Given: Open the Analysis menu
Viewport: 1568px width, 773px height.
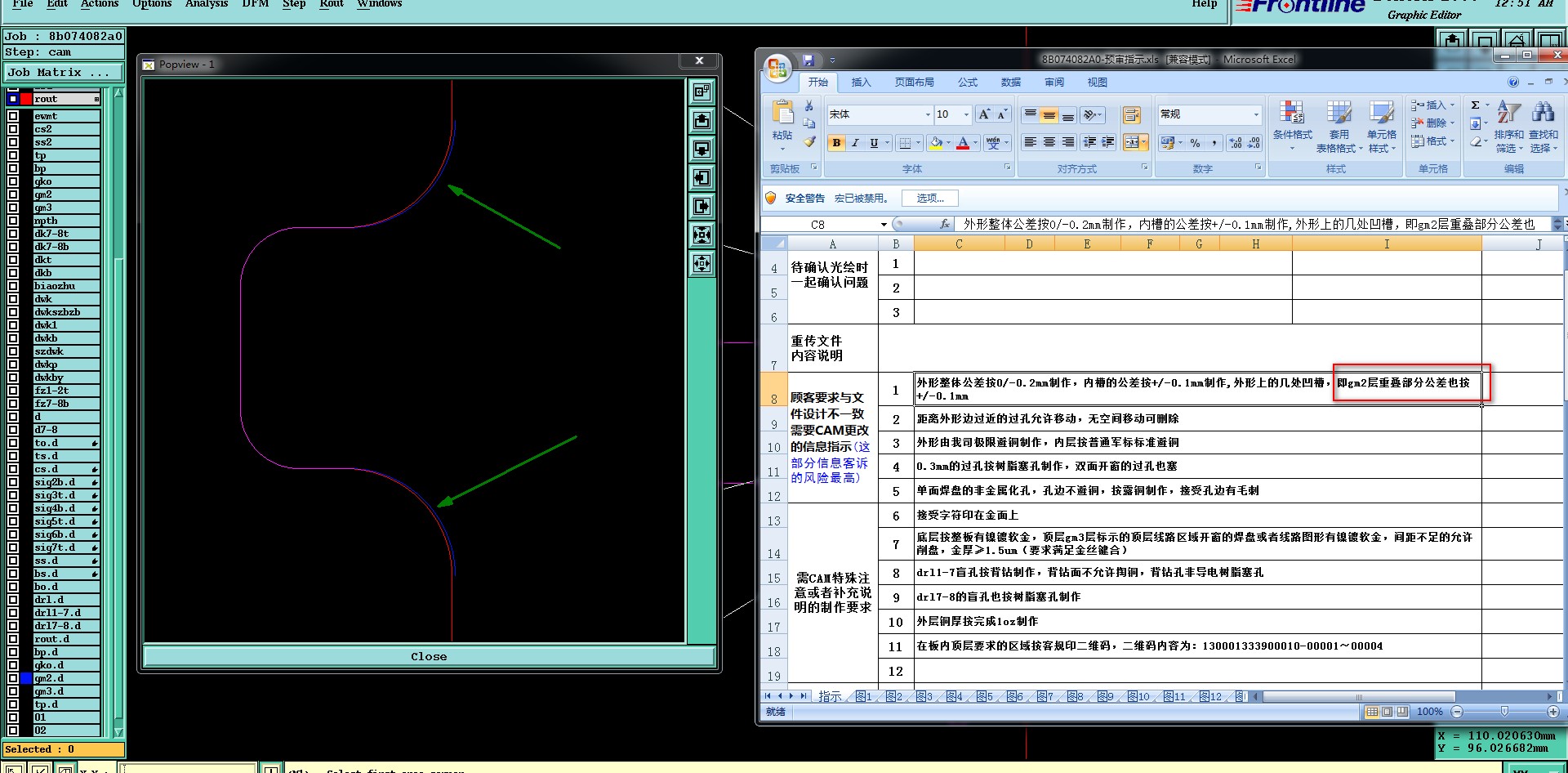Looking at the screenshot, I should click(206, 4).
